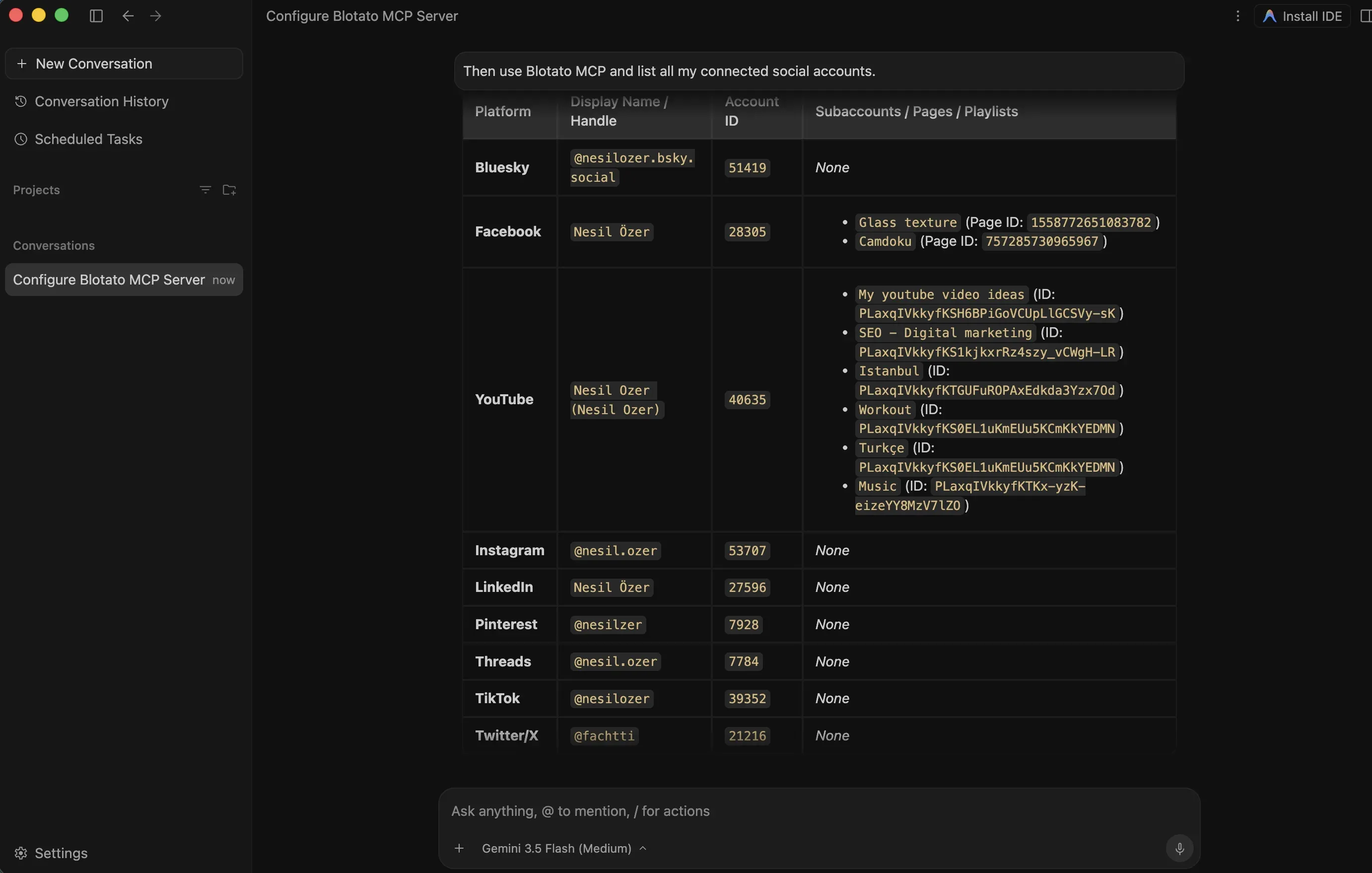The height and width of the screenshot is (873, 1372).
Task: Click the LinkedIn account ID 27596
Action: pyautogui.click(x=747, y=587)
